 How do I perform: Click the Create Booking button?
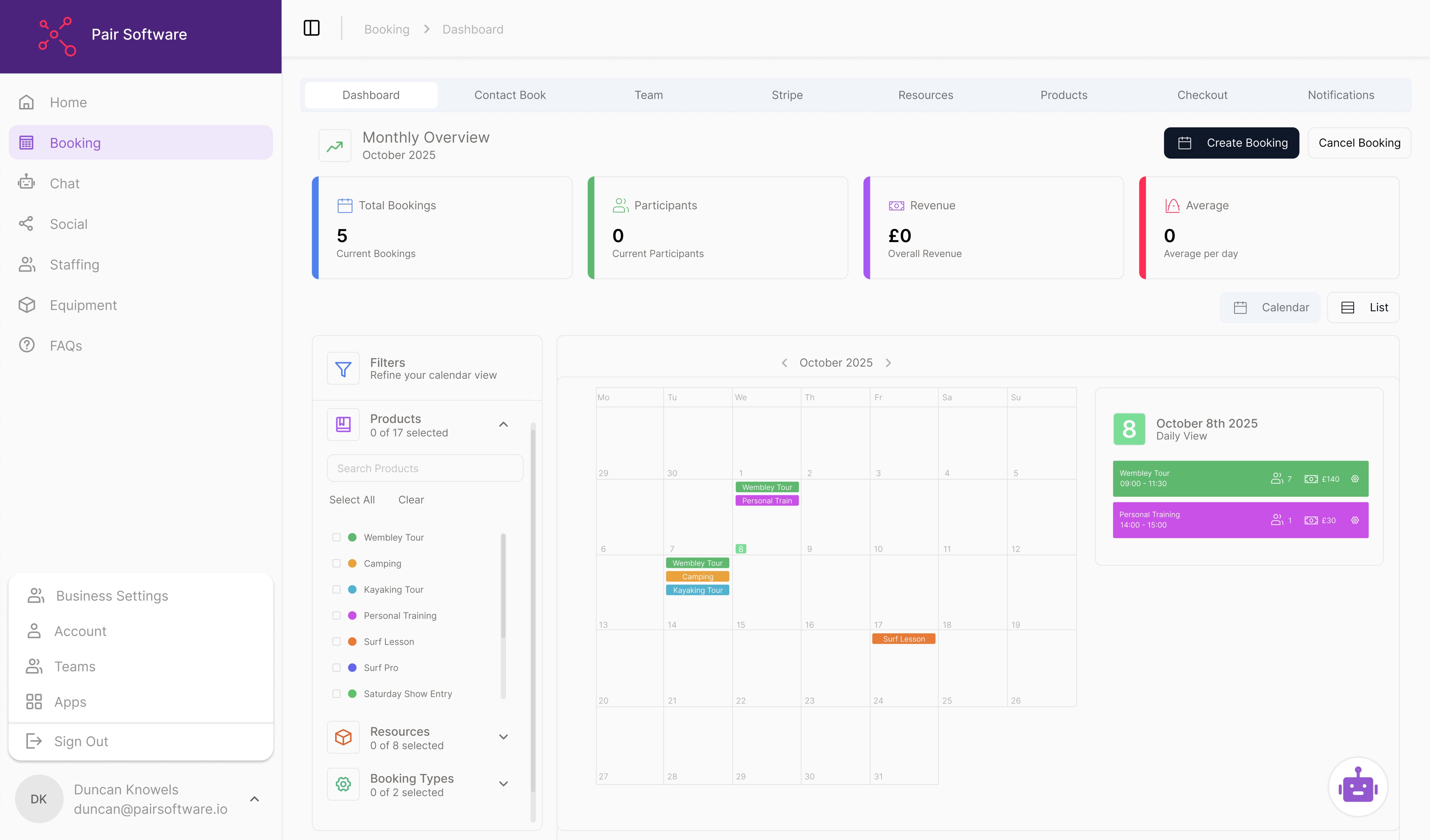1231,143
